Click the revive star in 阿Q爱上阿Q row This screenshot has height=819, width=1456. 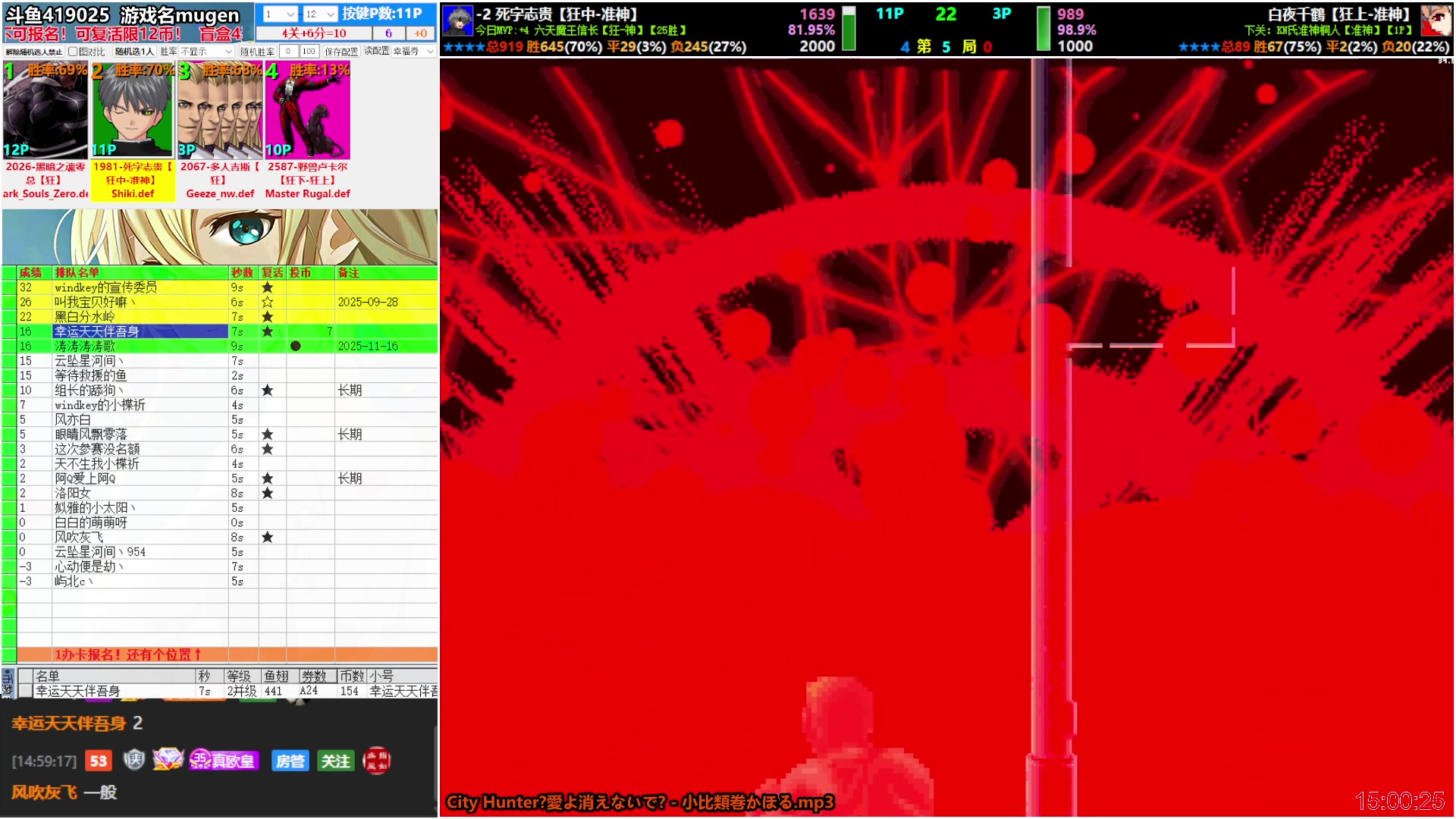(x=267, y=479)
